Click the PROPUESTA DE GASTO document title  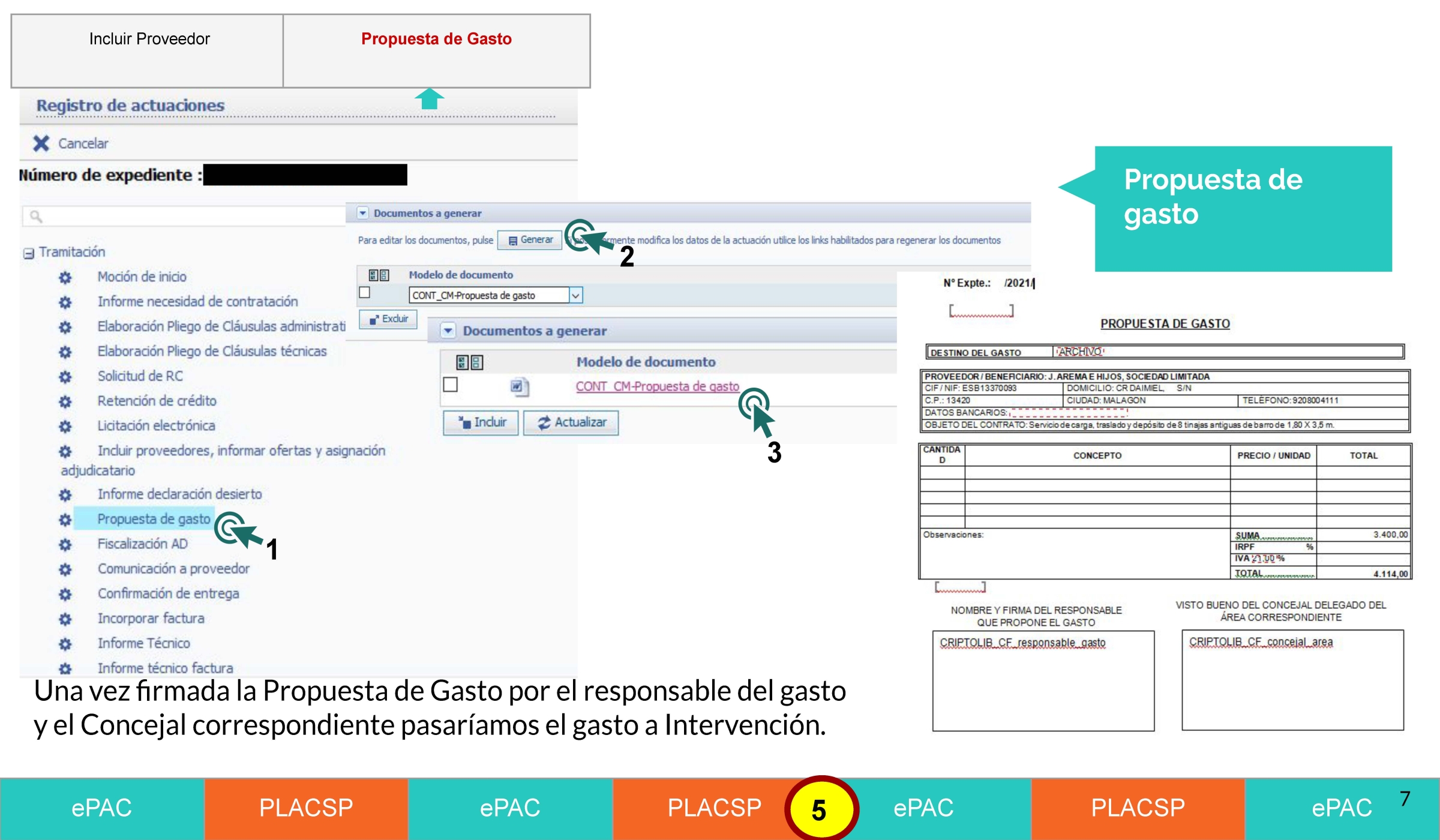(x=1165, y=324)
